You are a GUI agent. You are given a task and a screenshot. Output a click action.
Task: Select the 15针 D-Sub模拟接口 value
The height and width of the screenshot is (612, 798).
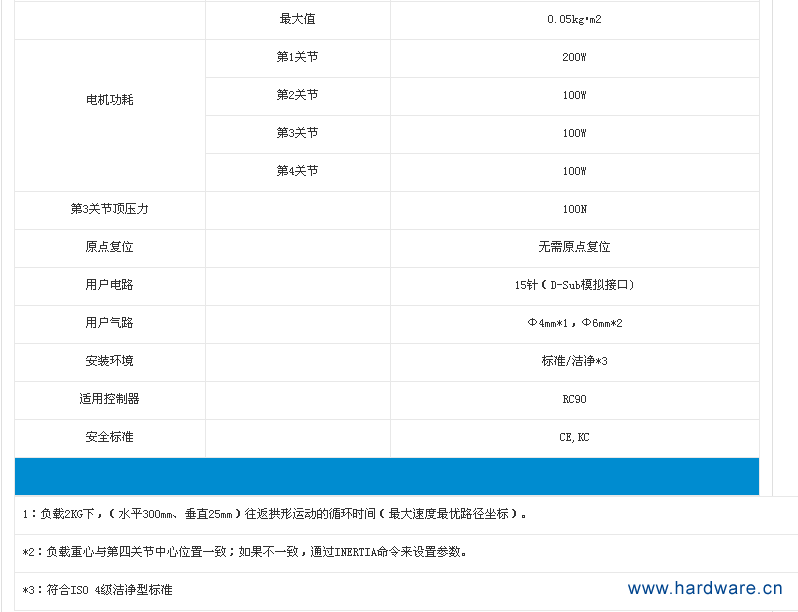[x=574, y=286]
